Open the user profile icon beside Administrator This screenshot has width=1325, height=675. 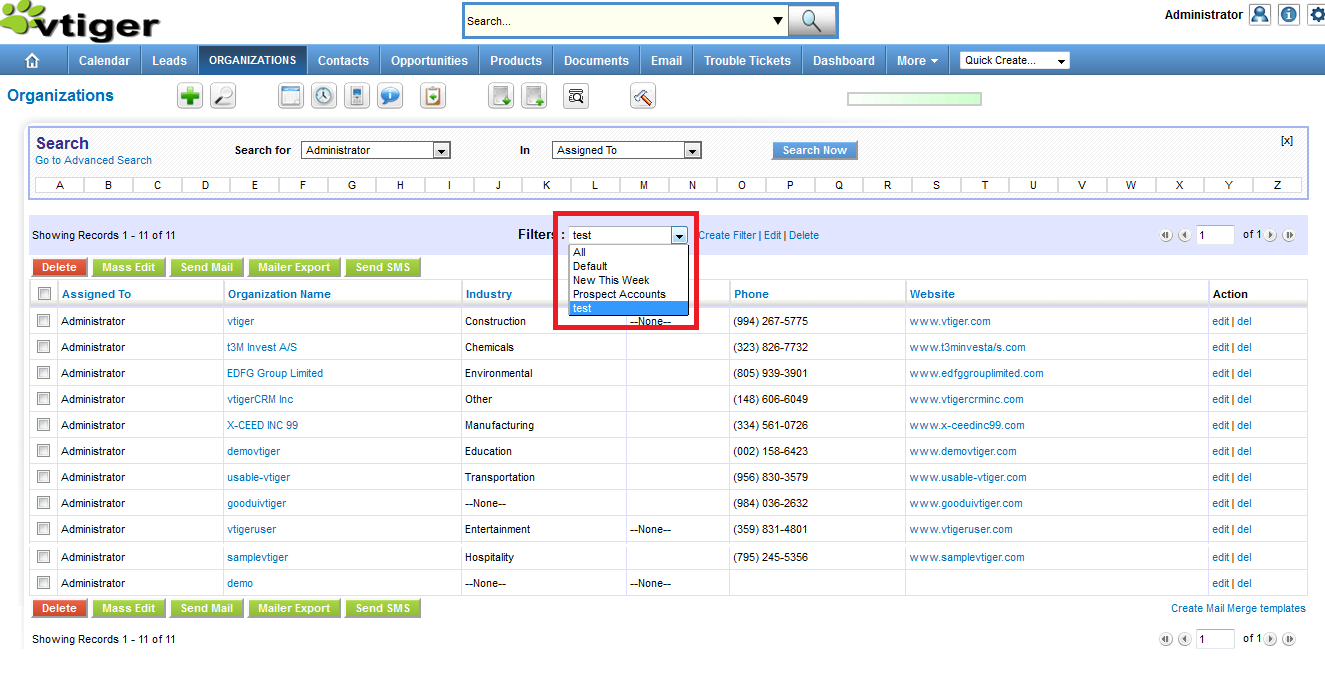[x=1260, y=15]
